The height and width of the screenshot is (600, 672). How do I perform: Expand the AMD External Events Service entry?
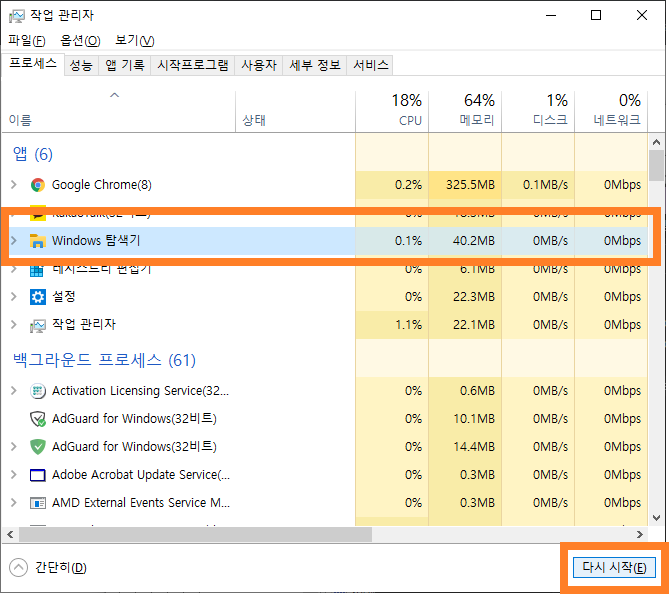coord(14,503)
